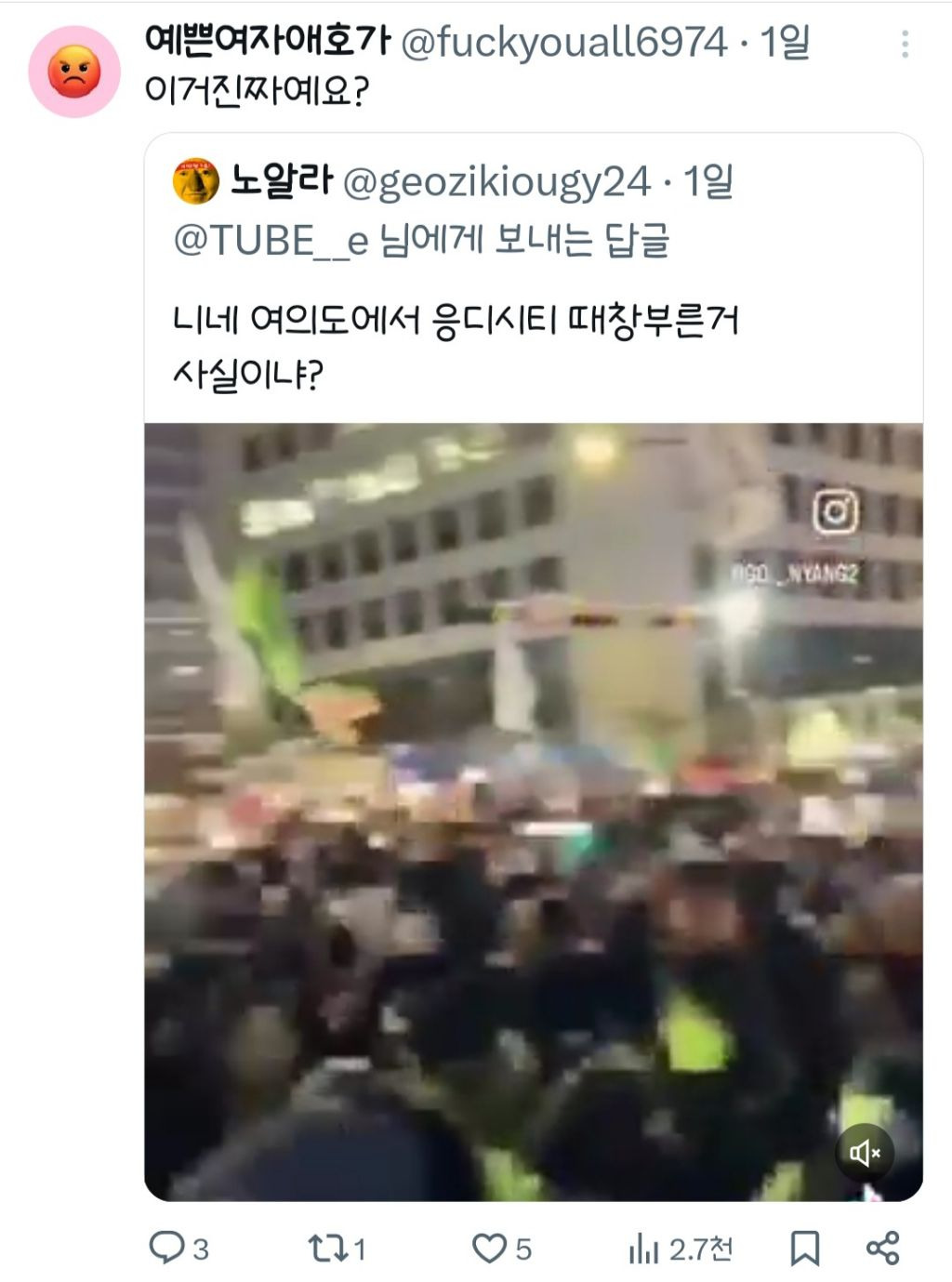Open 노알라's small profile avatar
952x1282 pixels.
pyautogui.click(x=196, y=181)
